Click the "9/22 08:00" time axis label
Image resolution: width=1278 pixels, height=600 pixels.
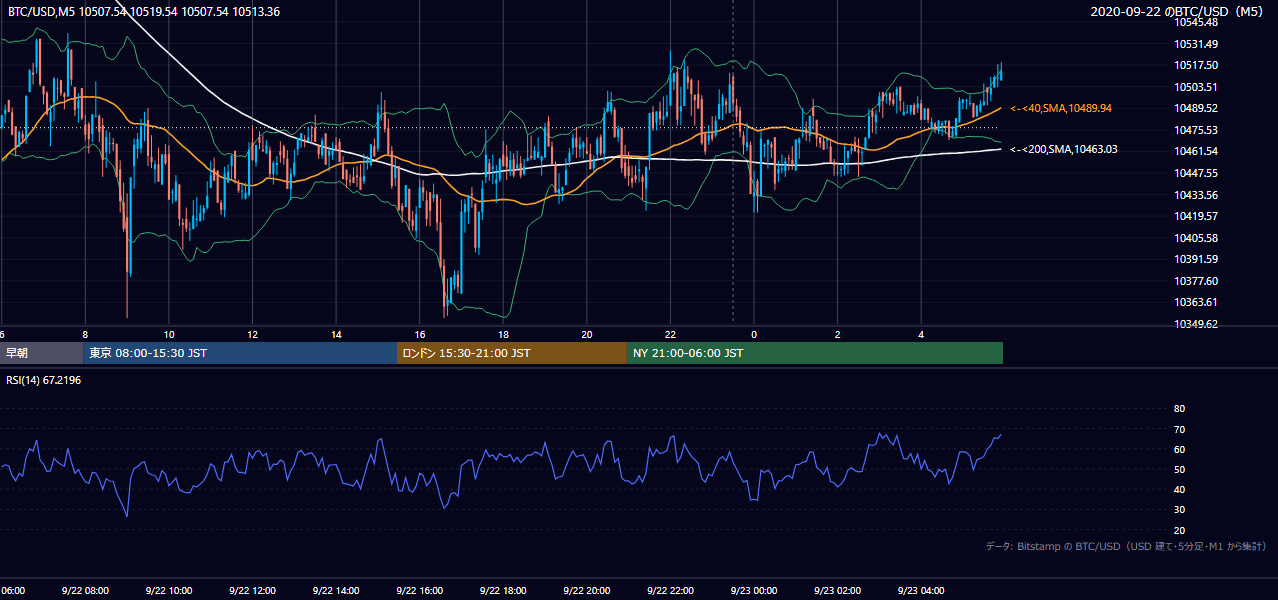coord(84,591)
